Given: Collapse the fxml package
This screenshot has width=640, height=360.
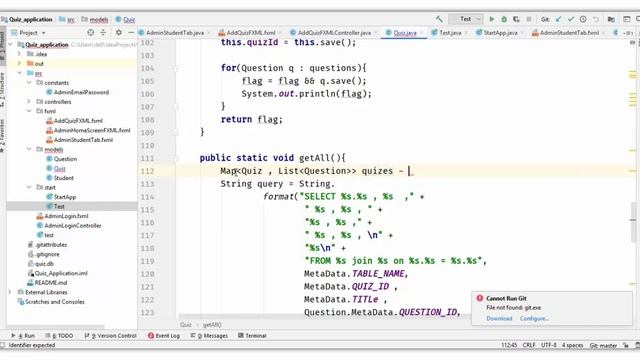Looking at the screenshot, I should (x=29, y=111).
